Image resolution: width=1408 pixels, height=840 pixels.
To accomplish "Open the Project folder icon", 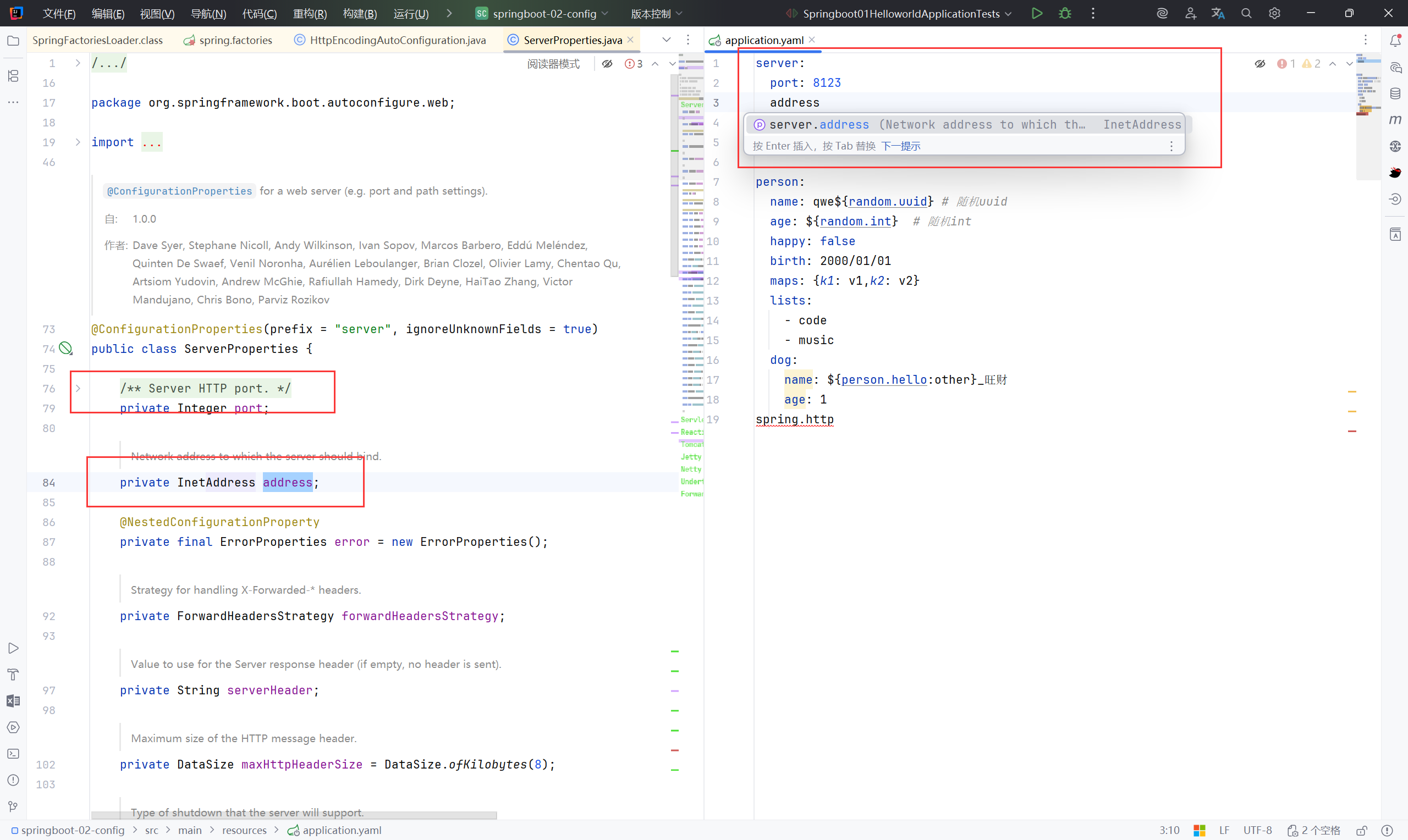I will 13,41.
